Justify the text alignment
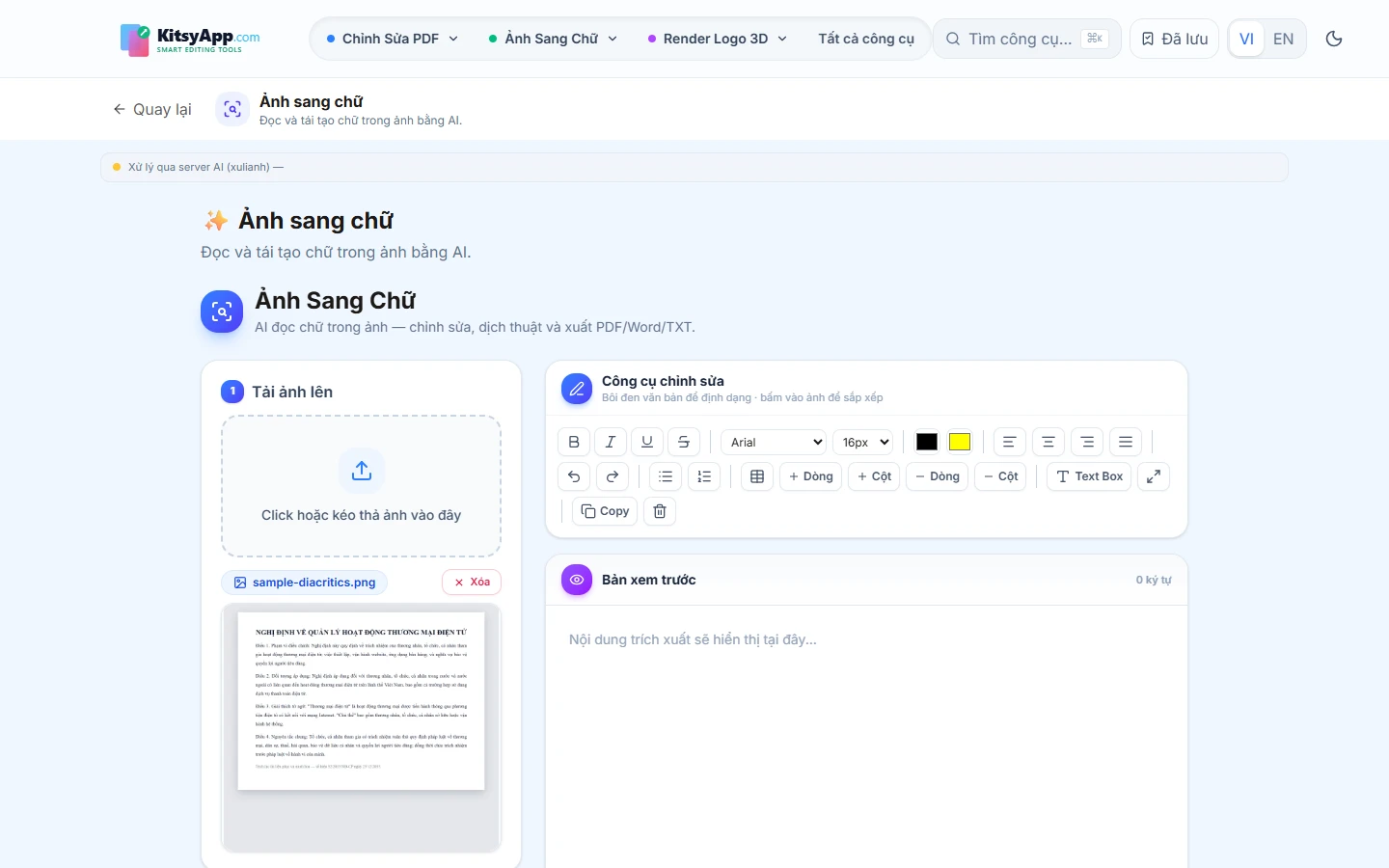 pos(1126,442)
